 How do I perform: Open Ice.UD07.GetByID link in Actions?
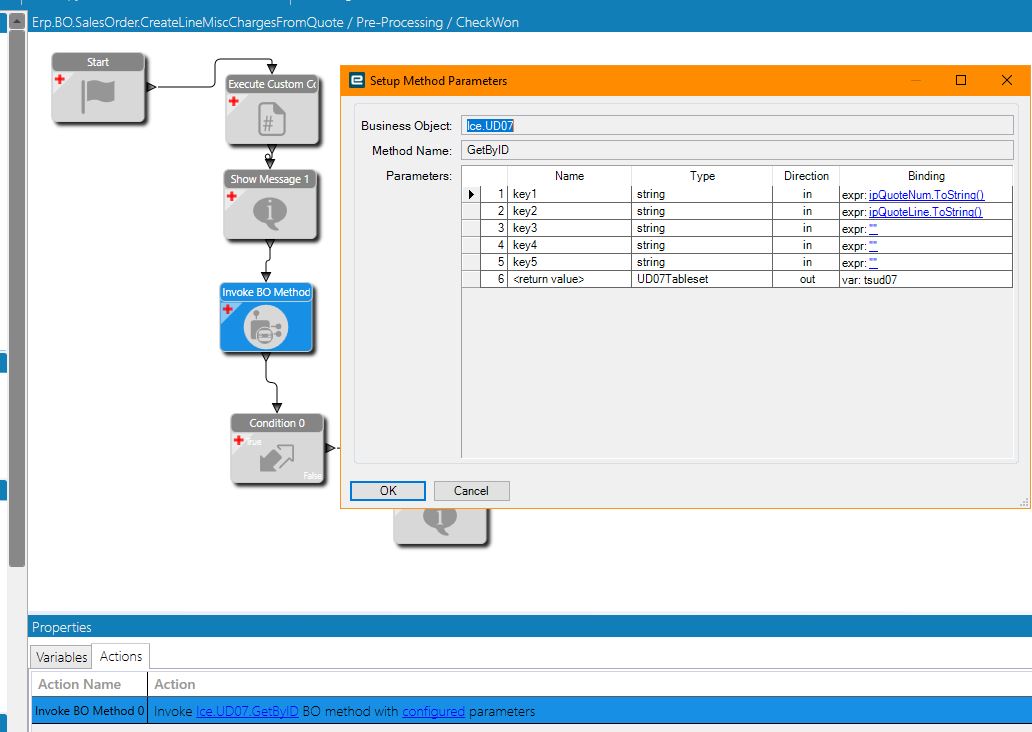coord(247,712)
